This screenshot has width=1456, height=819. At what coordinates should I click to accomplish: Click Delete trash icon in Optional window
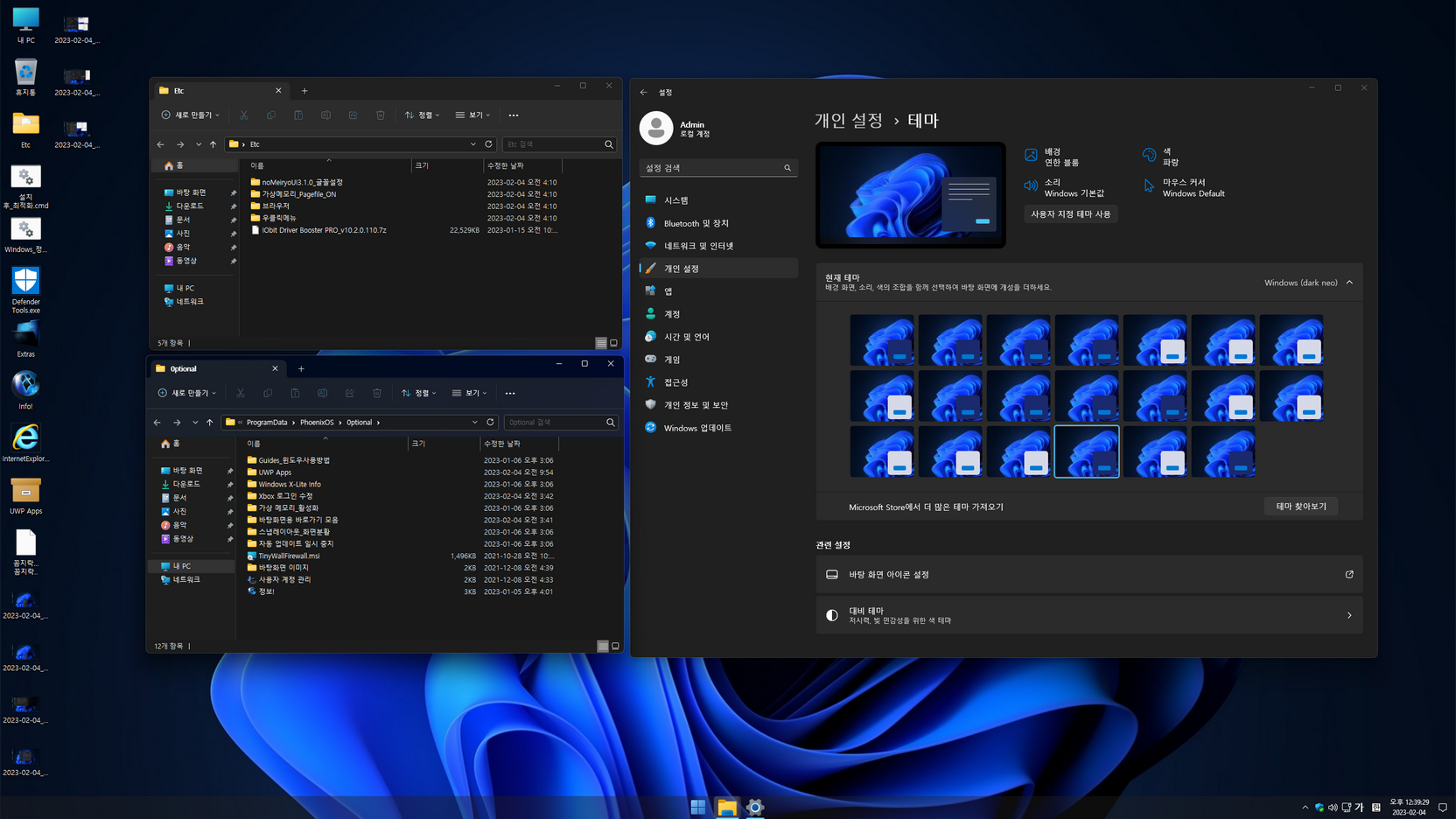377,393
